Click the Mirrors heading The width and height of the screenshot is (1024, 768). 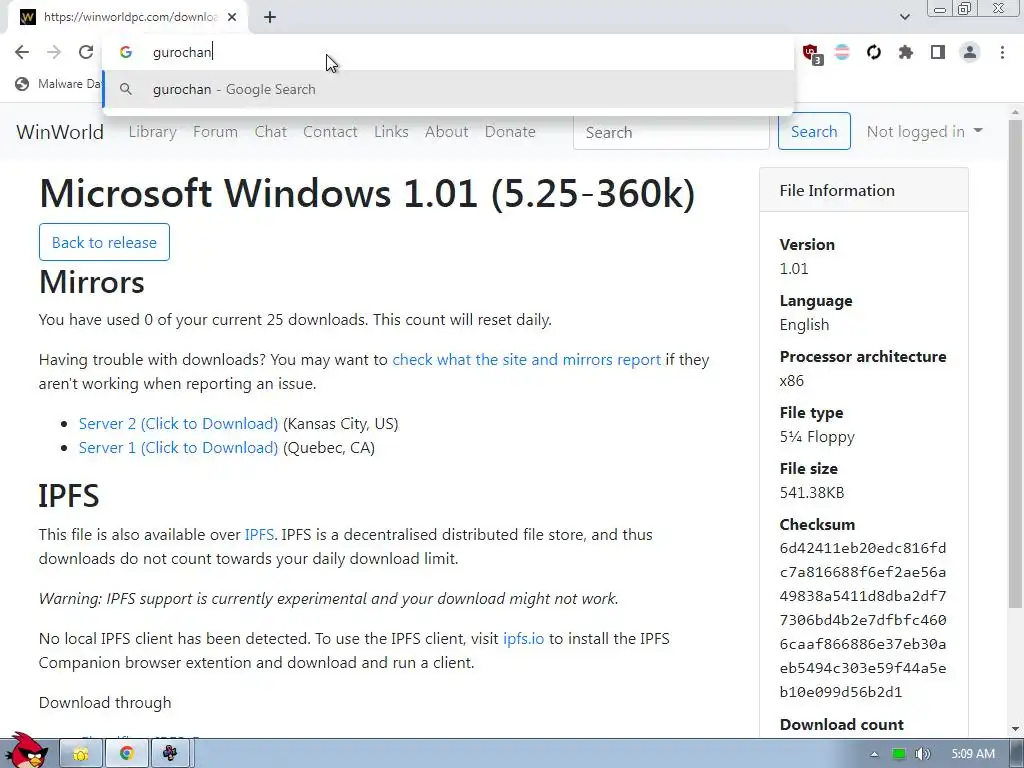[x=91, y=282]
